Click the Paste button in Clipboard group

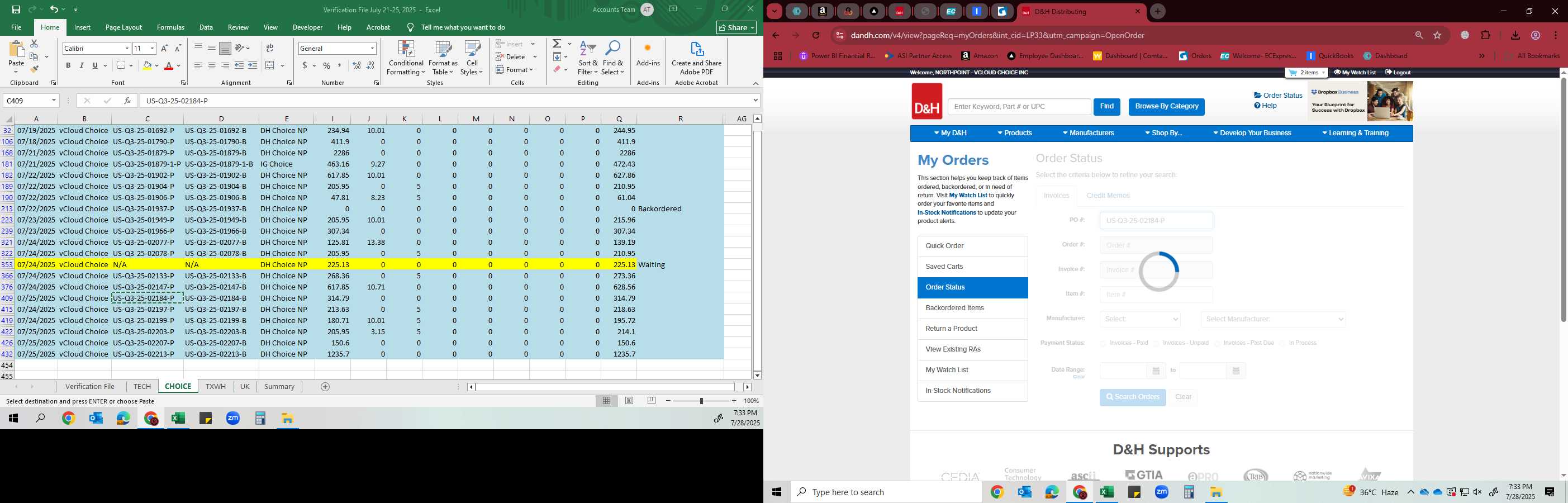pyautogui.click(x=16, y=57)
